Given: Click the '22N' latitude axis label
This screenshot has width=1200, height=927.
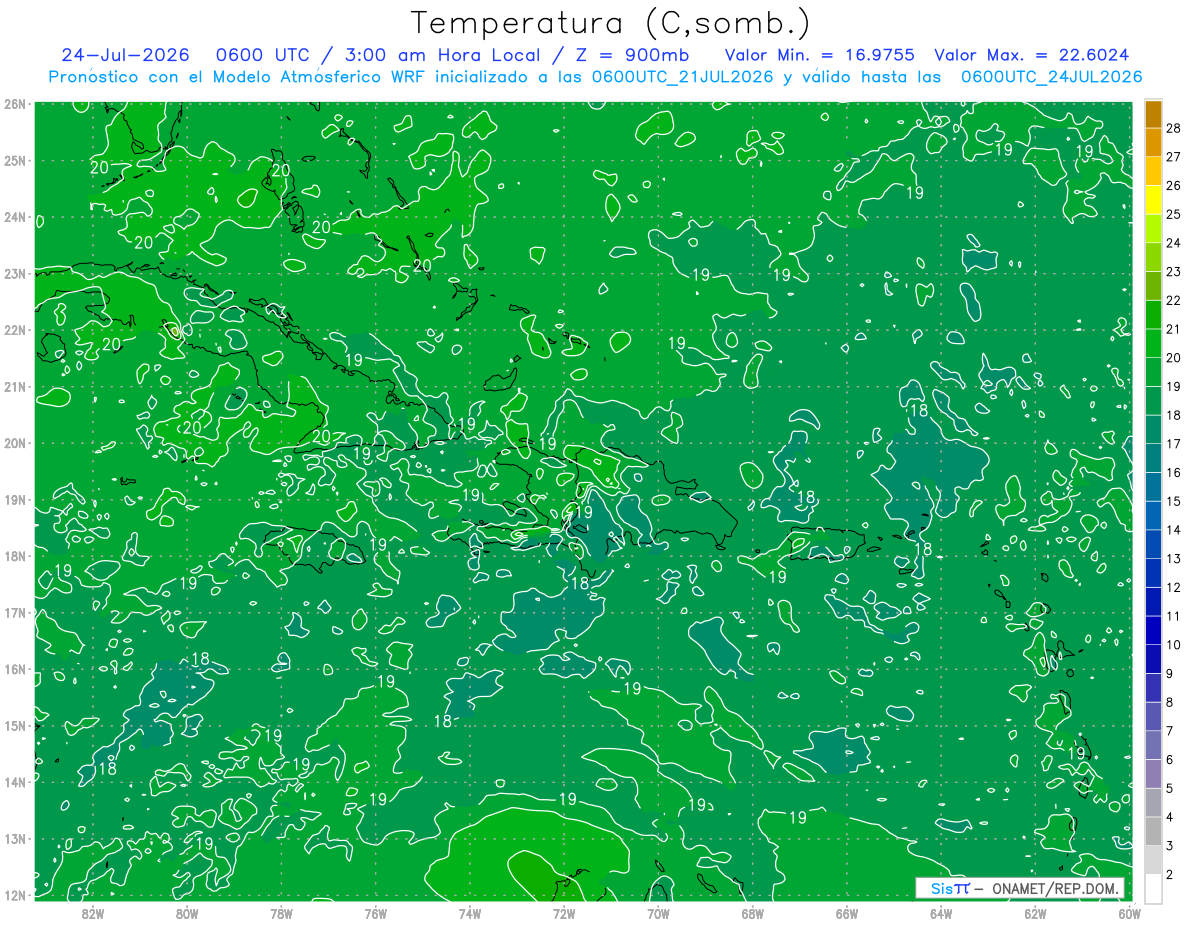Looking at the screenshot, I should pyautogui.click(x=14, y=330).
